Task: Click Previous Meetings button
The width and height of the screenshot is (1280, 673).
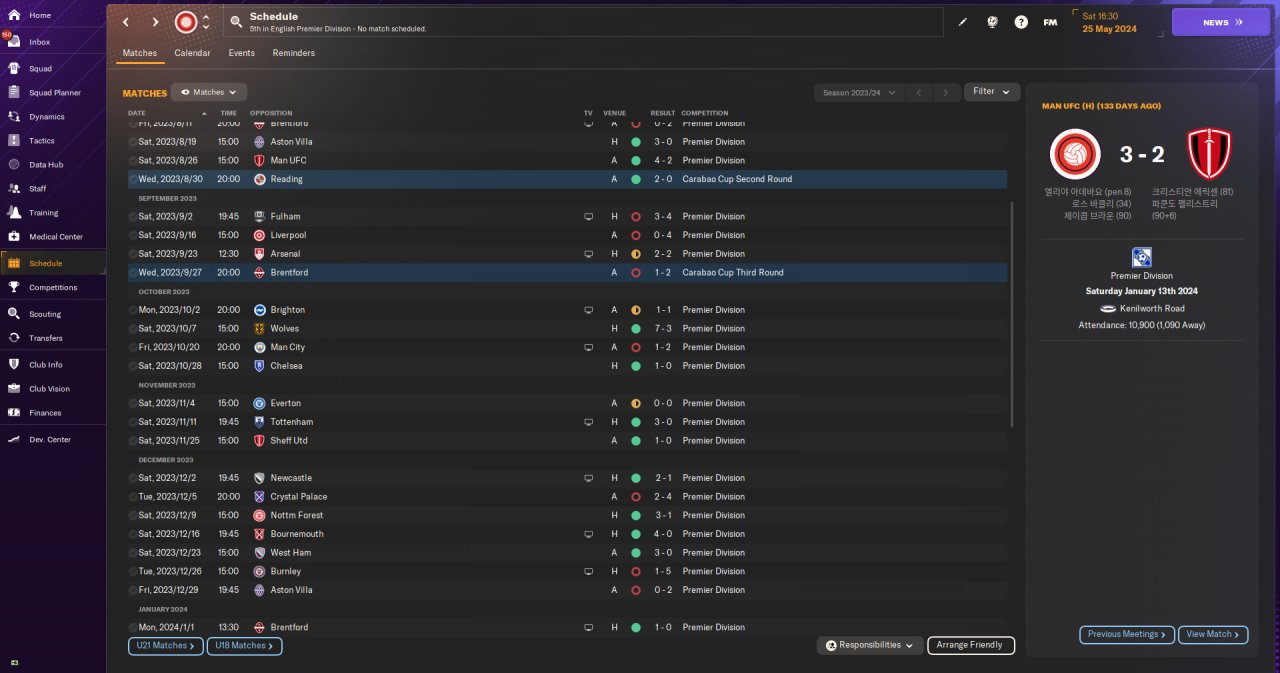Action: coord(1127,634)
